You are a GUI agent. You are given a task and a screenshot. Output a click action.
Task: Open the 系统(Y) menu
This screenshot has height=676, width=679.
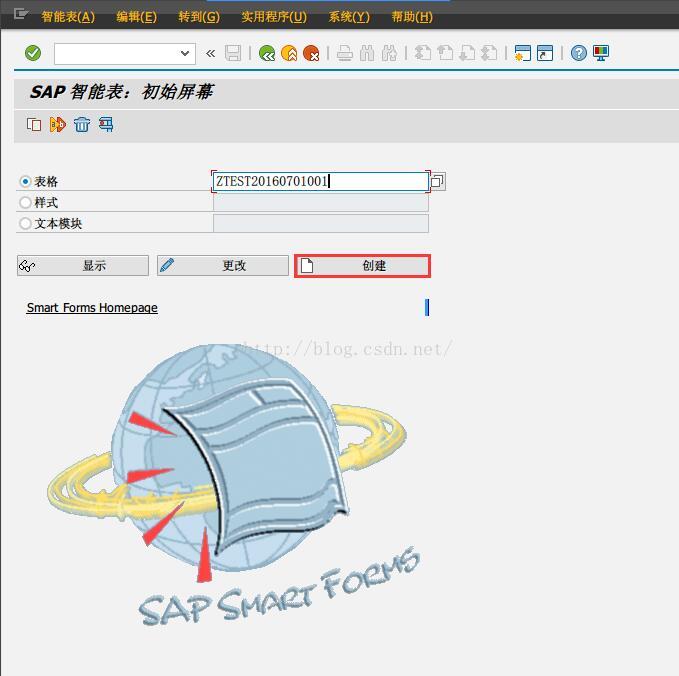[x=349, y=17]
